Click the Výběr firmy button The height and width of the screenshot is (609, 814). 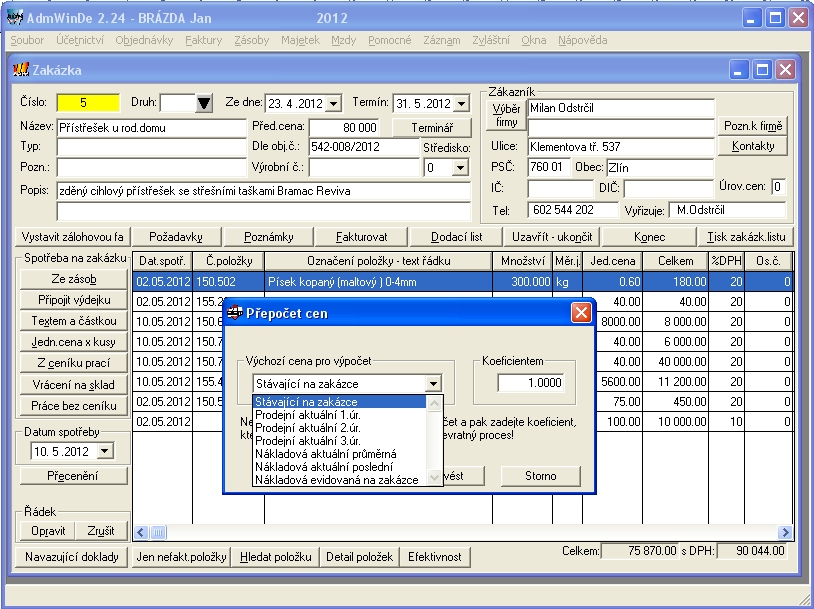point(506,115)
